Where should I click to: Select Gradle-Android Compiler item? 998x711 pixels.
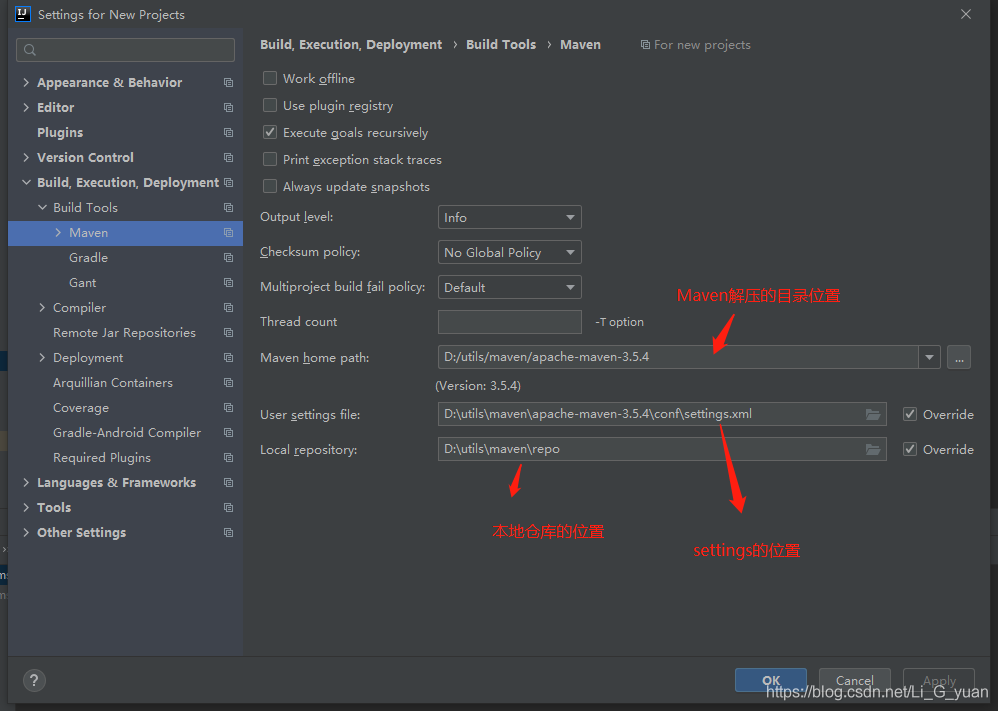pos(125,433)
